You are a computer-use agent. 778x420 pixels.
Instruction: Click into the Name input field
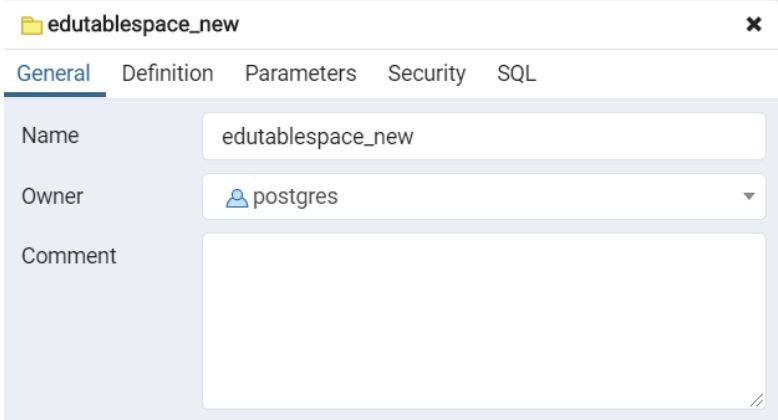(483, 136)
